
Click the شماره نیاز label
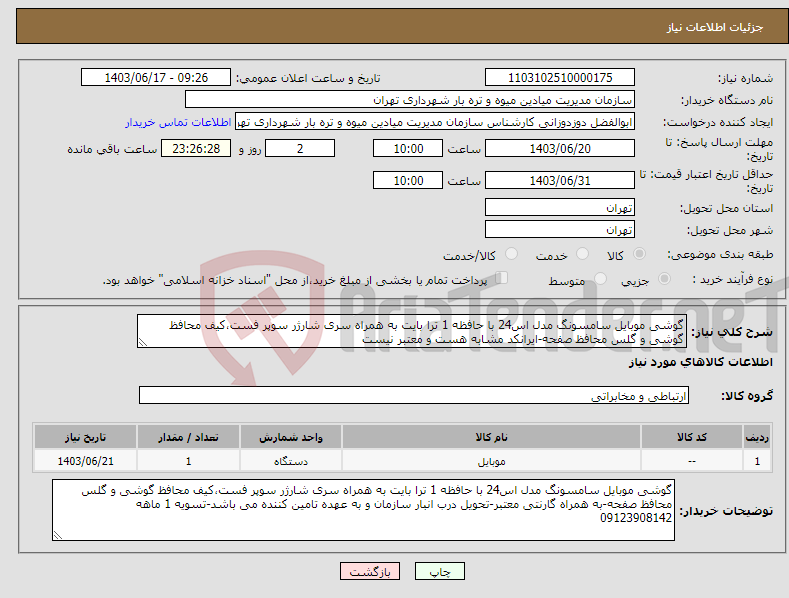pyautogui.click(x=745, y=79)
